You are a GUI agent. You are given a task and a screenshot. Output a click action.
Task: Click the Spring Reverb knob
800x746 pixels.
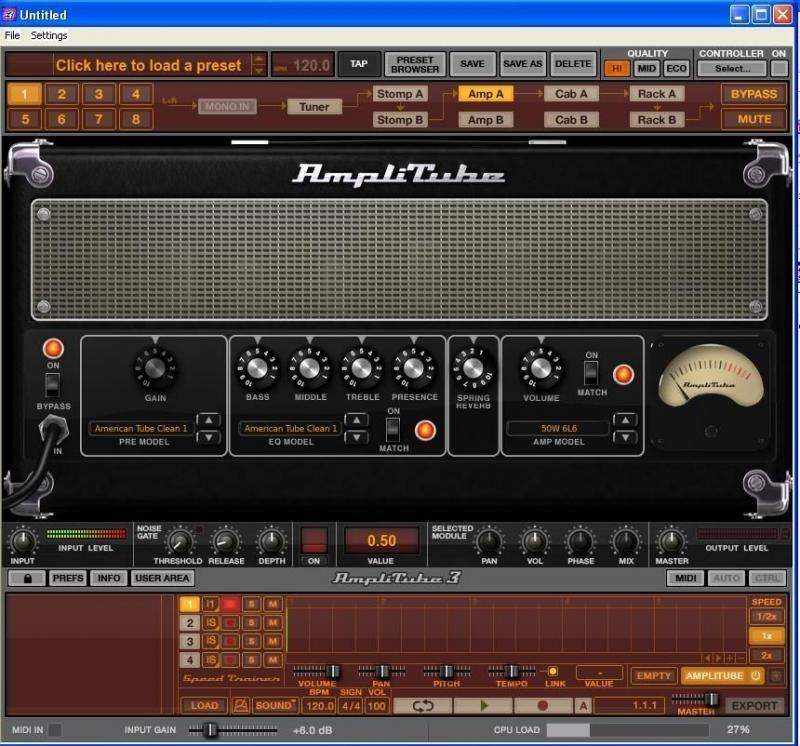pos(474,368)
